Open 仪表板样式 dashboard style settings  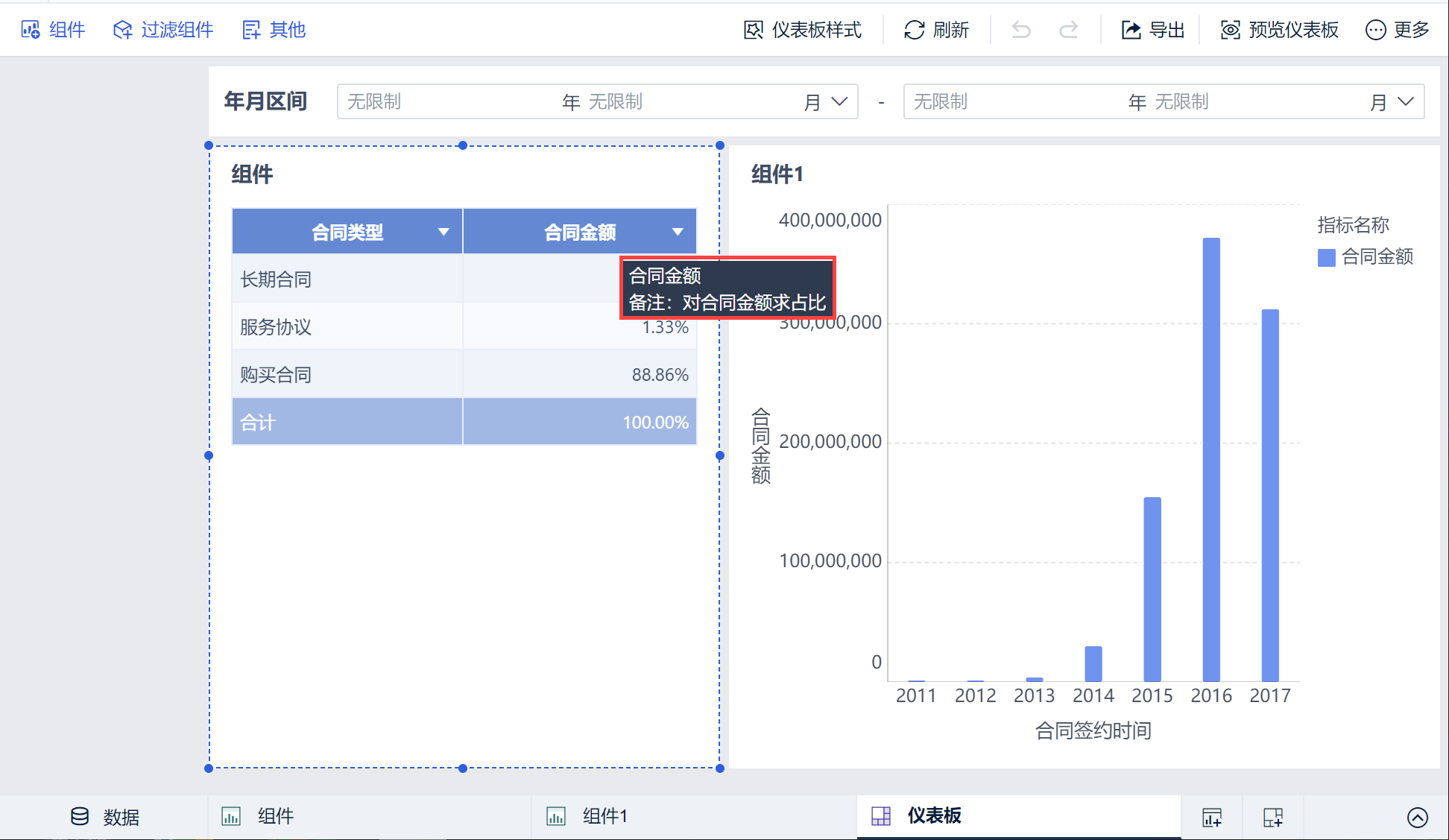(802, 30)
